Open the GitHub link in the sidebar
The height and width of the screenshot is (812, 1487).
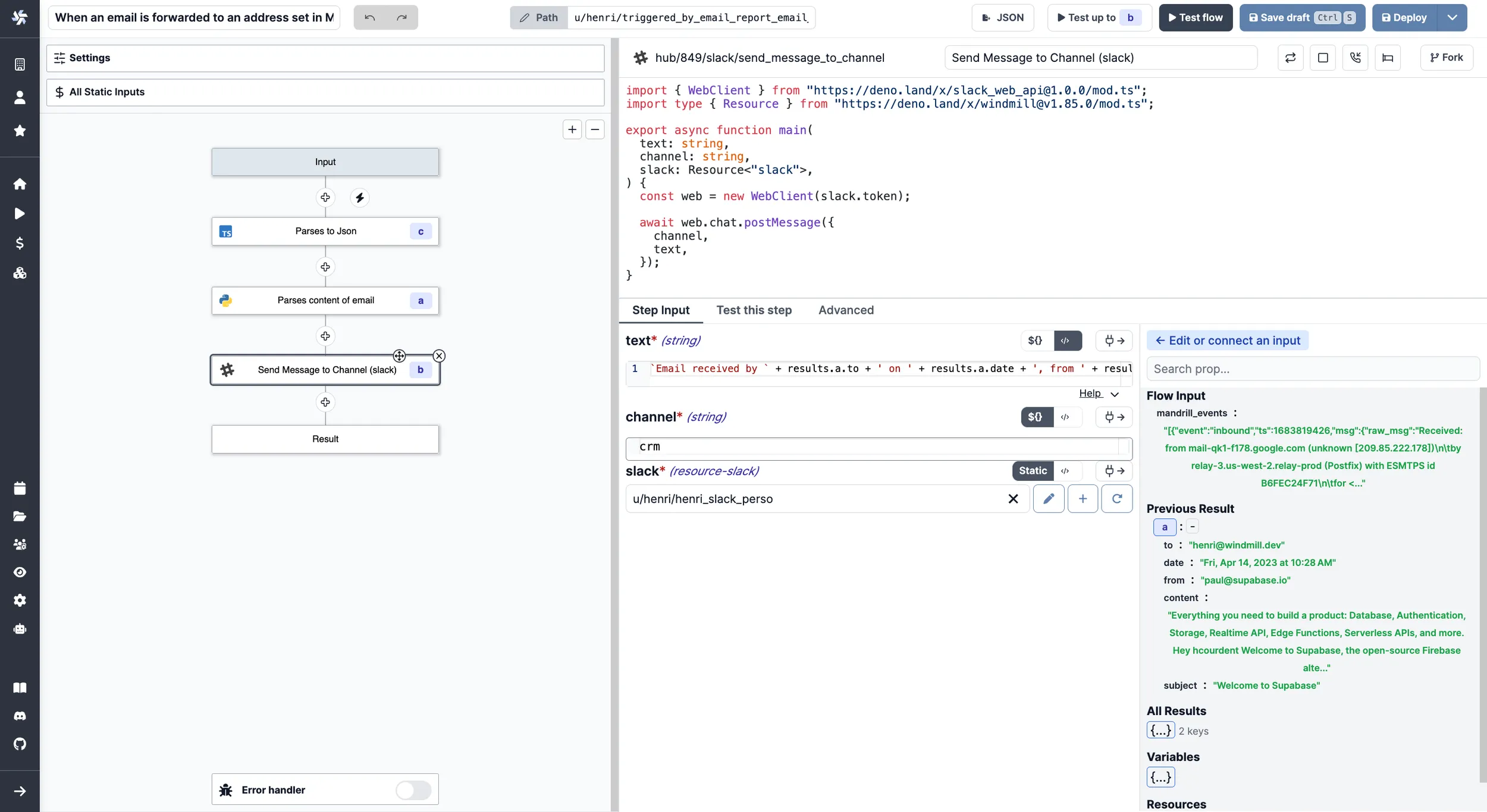pyautogui.click(x=20, y=744)
